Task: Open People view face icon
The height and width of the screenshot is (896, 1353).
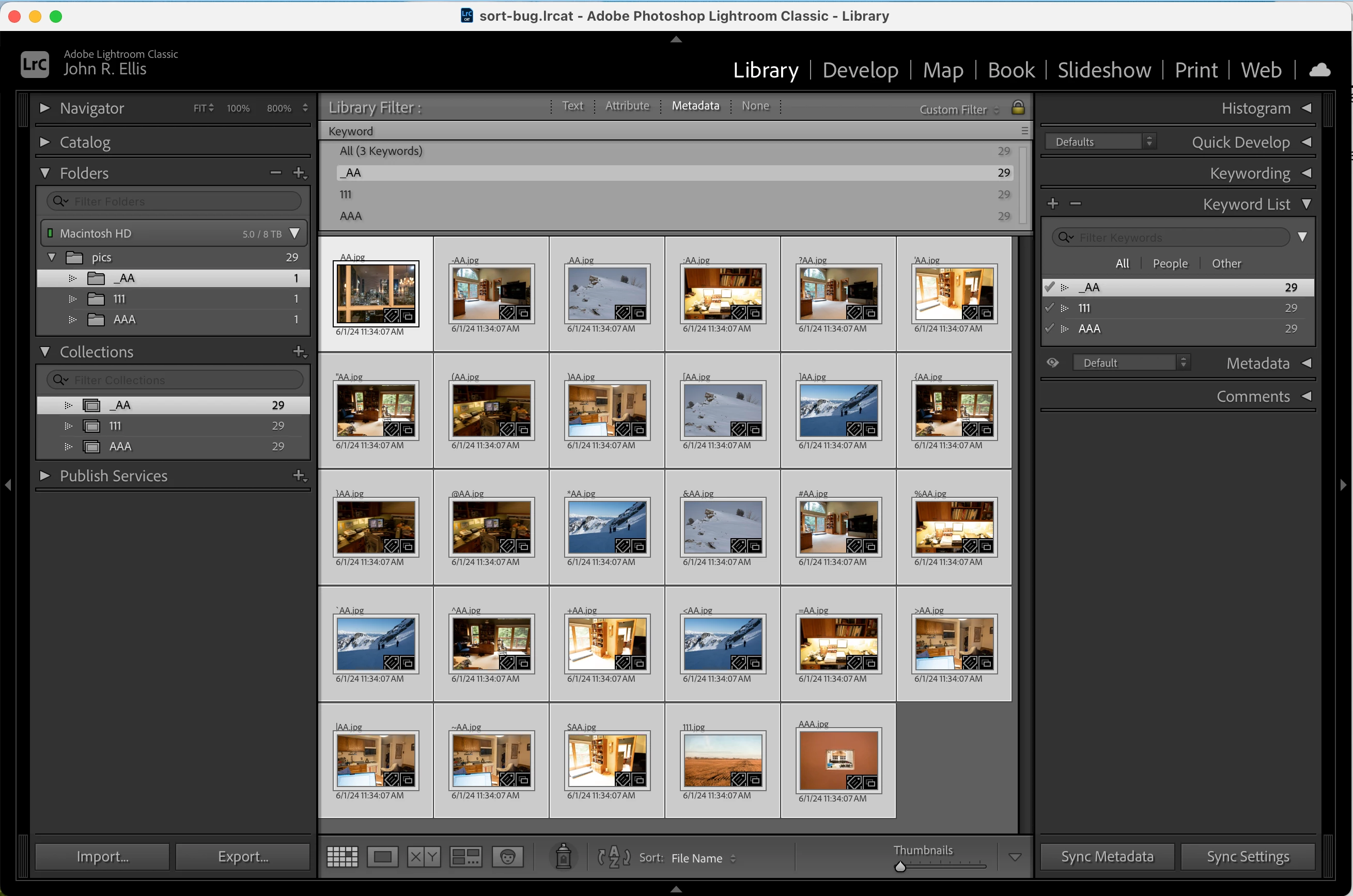Action: pos(508,857)
